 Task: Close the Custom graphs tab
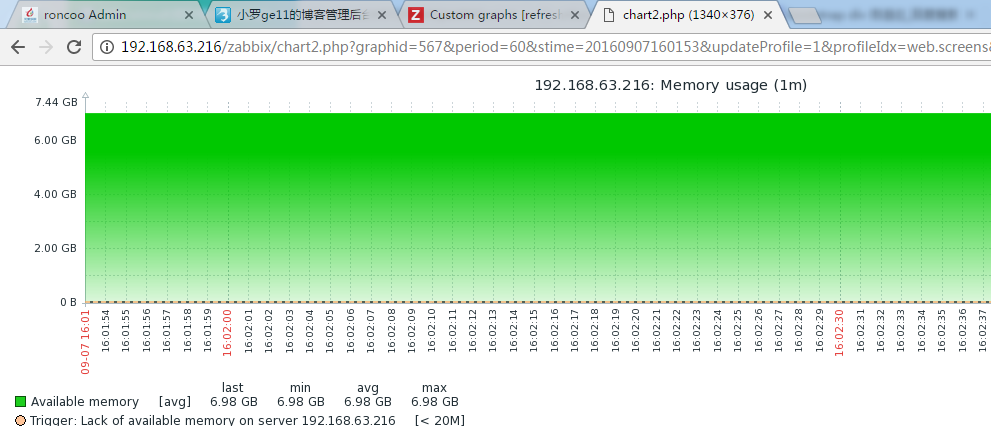[575, 15]
